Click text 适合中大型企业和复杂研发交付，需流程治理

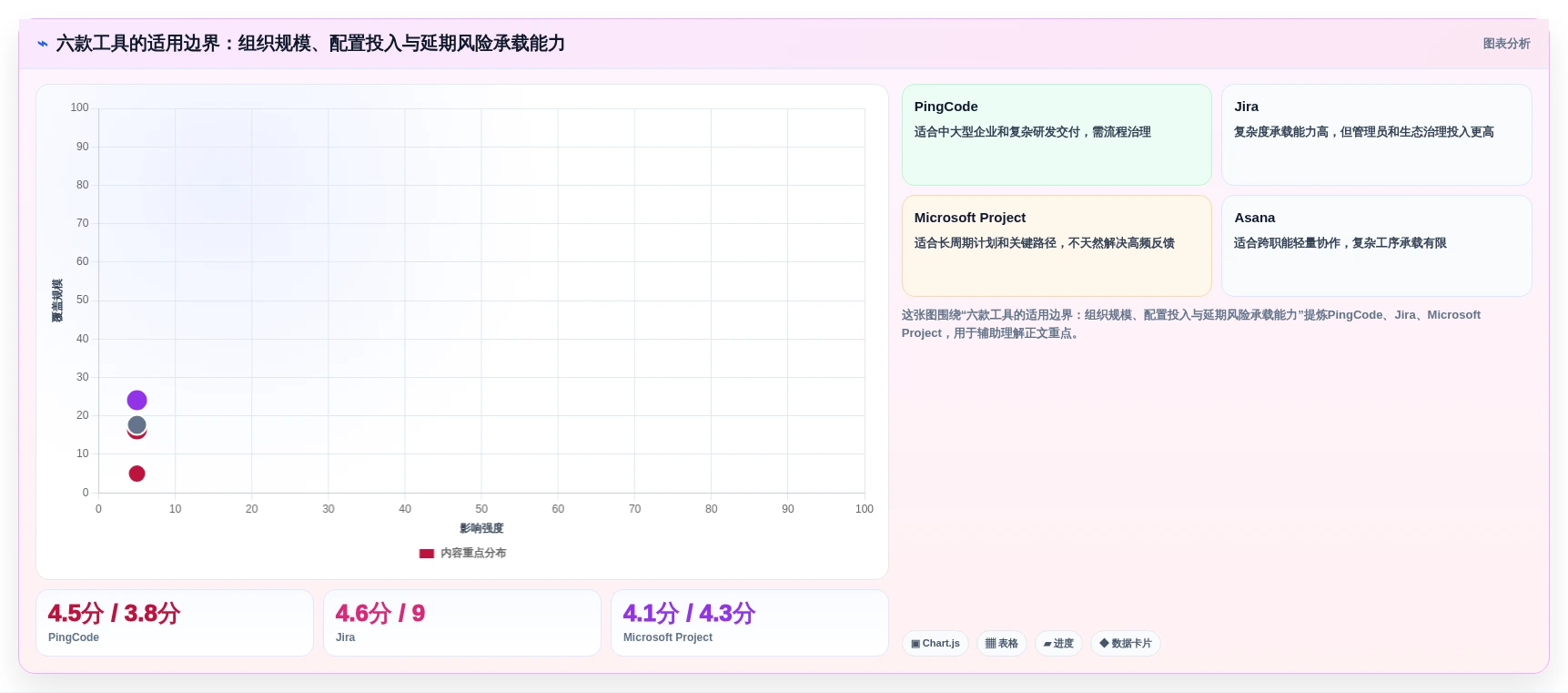(x=1032, y=132)
